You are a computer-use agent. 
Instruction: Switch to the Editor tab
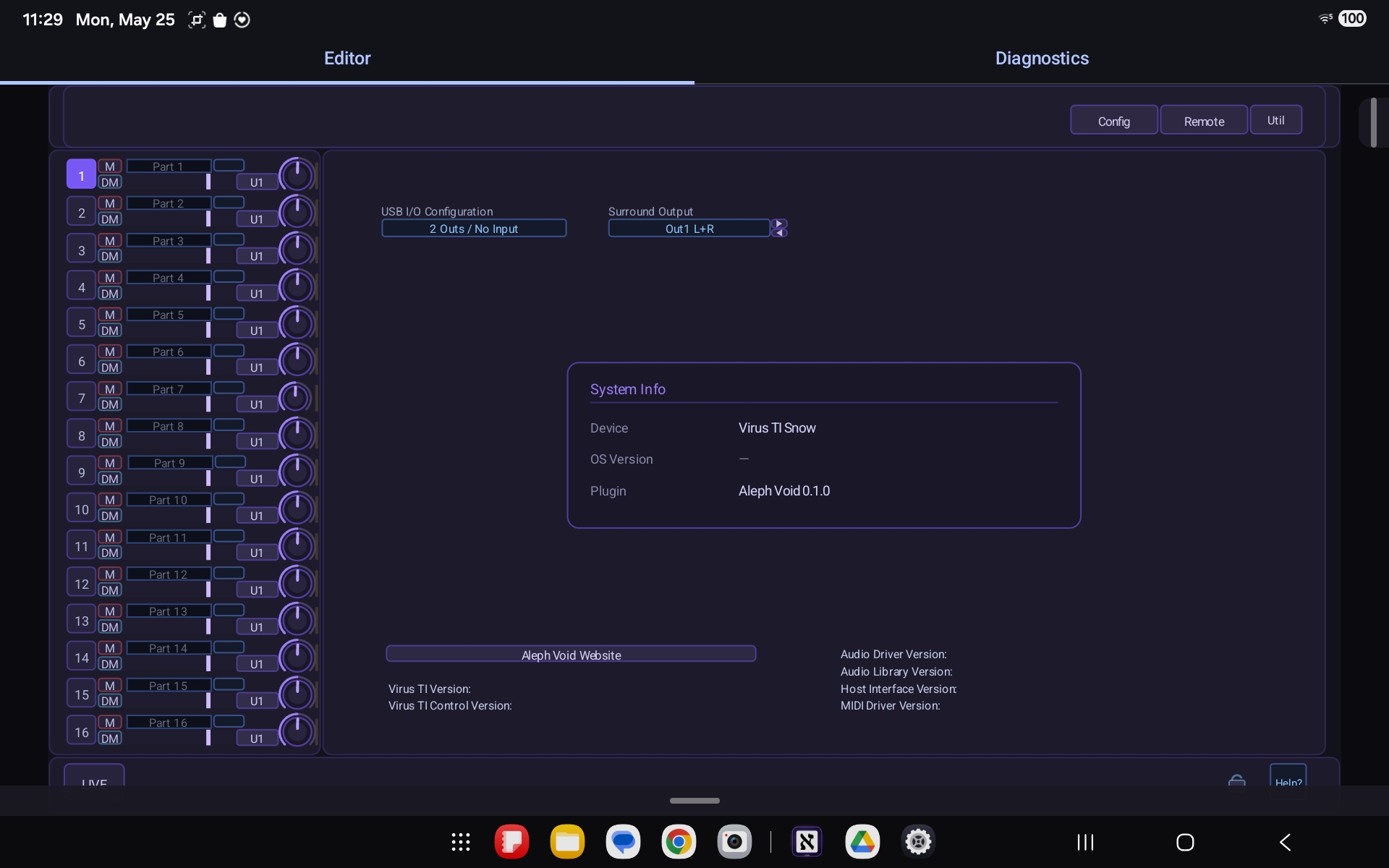(x=347, y=59)
